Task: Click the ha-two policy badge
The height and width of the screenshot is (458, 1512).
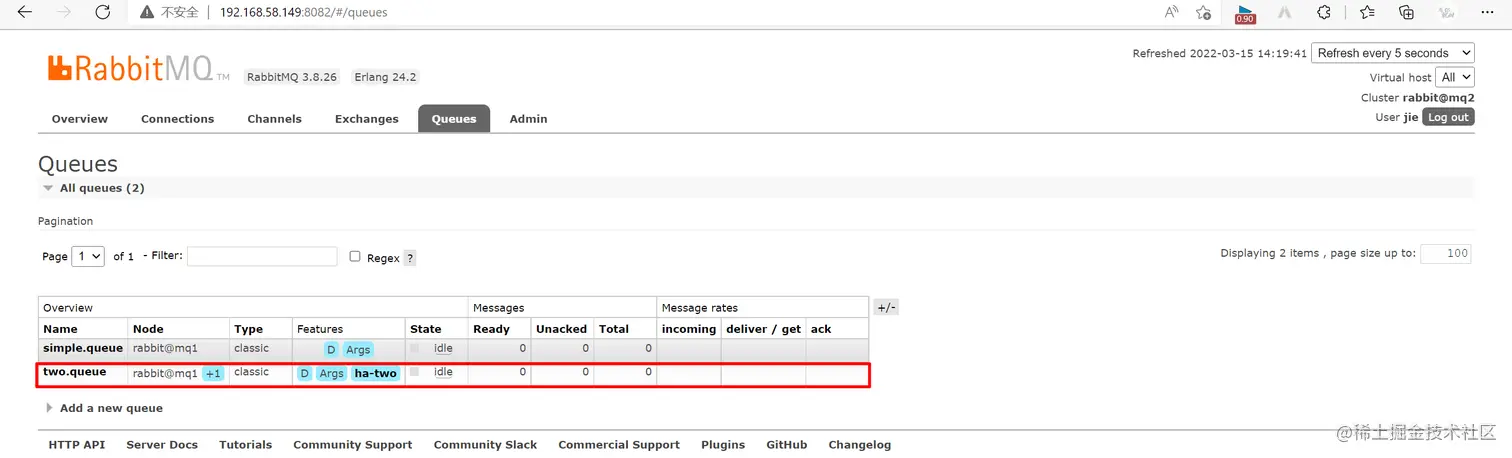Action: point(376,374)
